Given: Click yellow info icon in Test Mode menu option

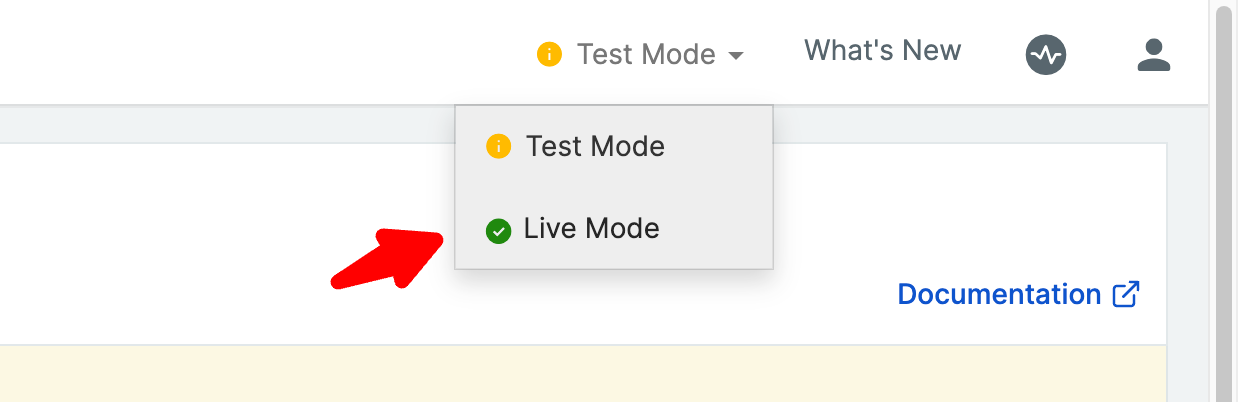Looking at the screenshot, I should point(498,147).
